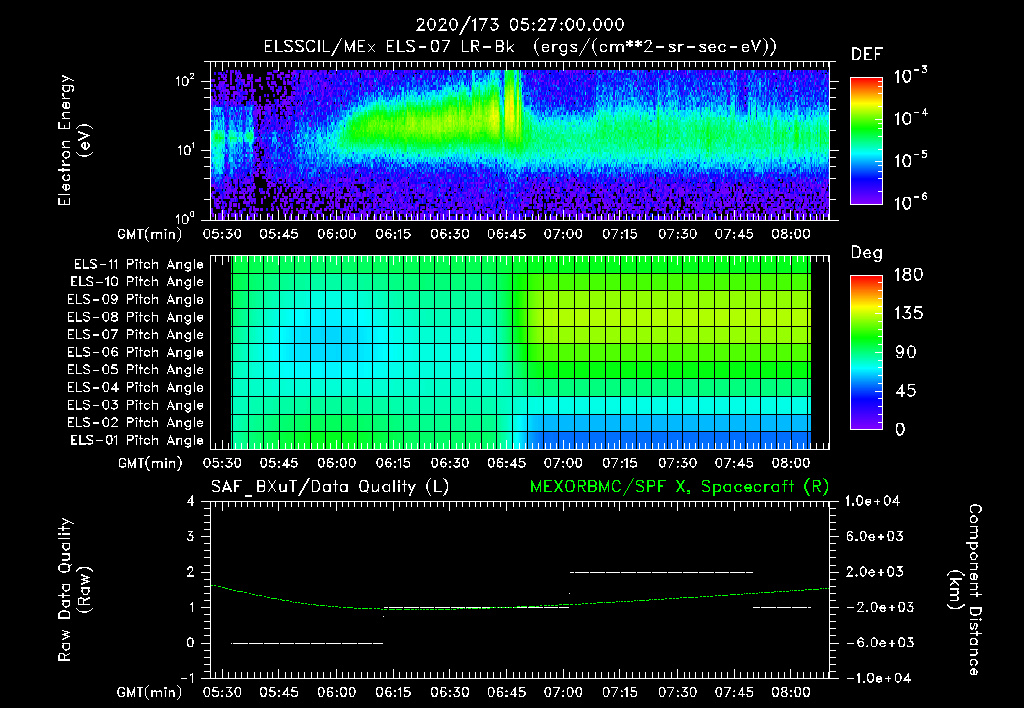This screenshot has width=1024, height=708.
Task: Click the 135 label on Deg scale
Action: [908, 314]
